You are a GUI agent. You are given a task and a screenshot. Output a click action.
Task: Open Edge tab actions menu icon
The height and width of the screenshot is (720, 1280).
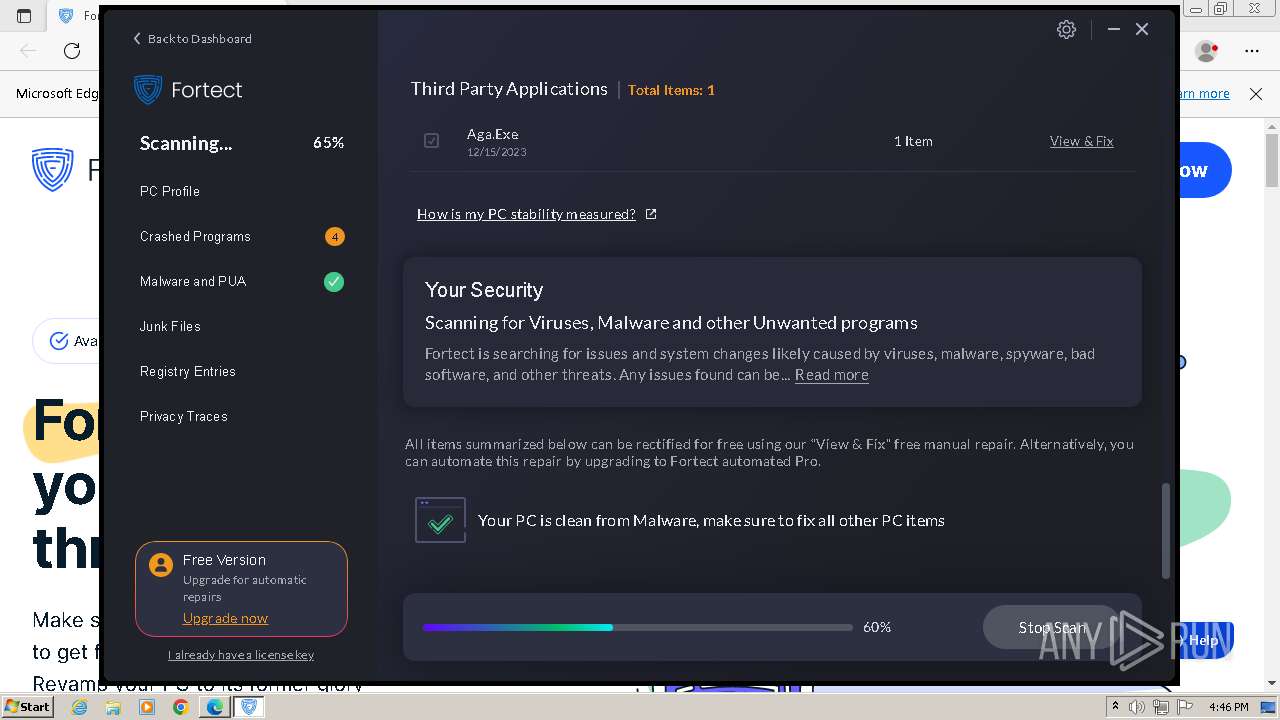tap(25, 16)
